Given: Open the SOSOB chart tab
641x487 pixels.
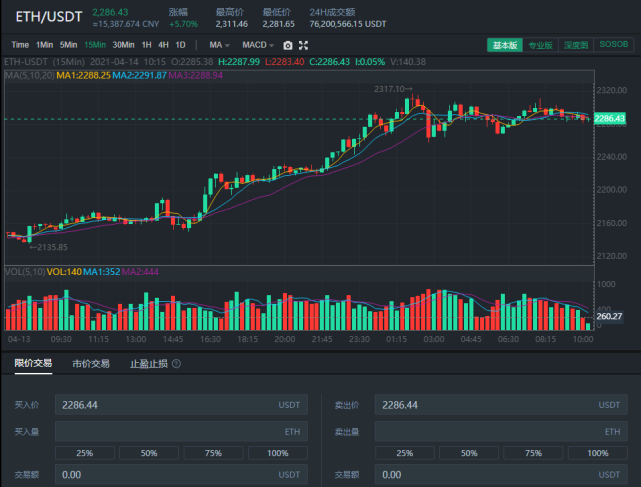Looking at the screenshot, I should [614, 45].
